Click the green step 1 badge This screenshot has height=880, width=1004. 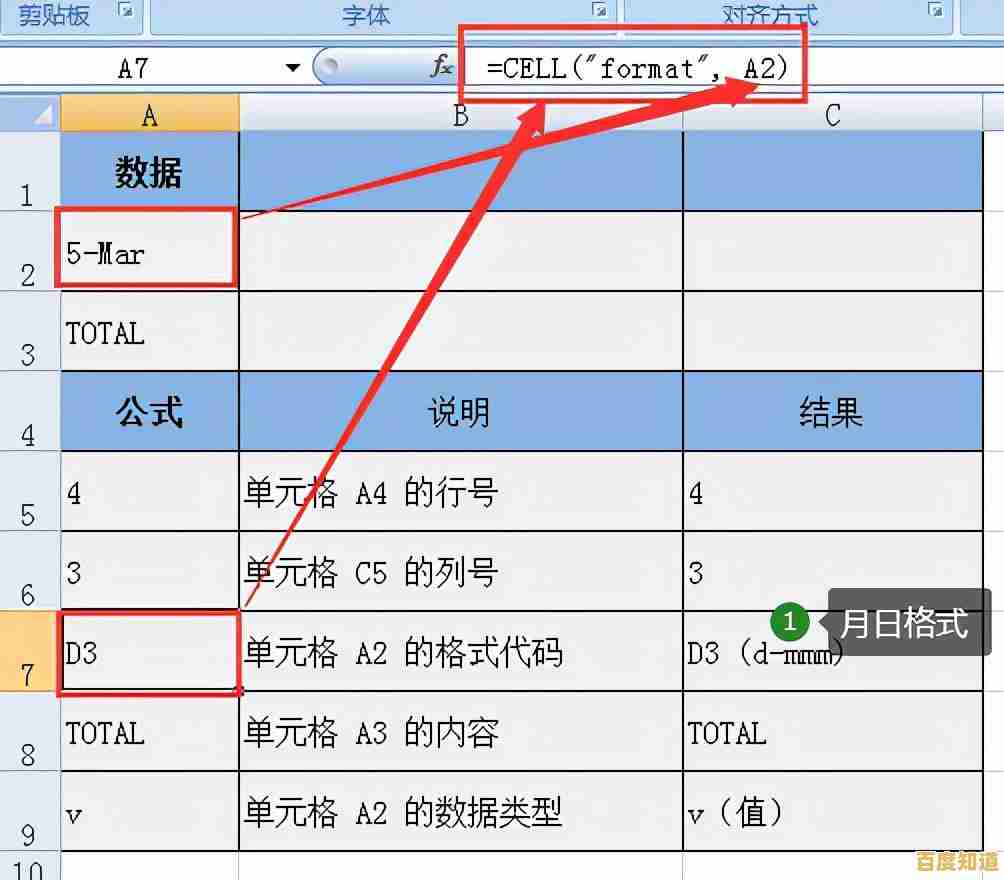click(x=790, y=622)
